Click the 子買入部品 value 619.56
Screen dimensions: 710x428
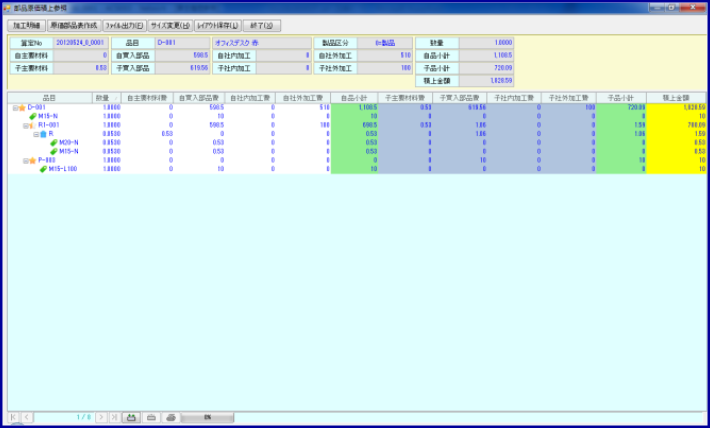pos(182,68)
